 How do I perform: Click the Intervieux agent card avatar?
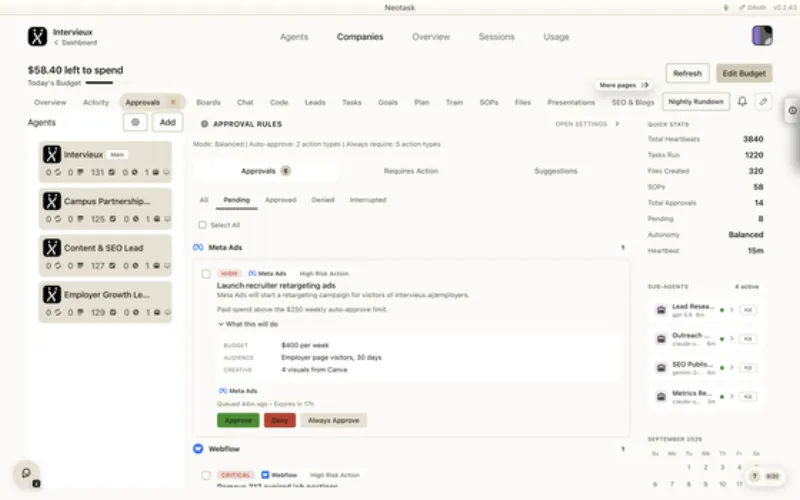click(x=52, y=154)
